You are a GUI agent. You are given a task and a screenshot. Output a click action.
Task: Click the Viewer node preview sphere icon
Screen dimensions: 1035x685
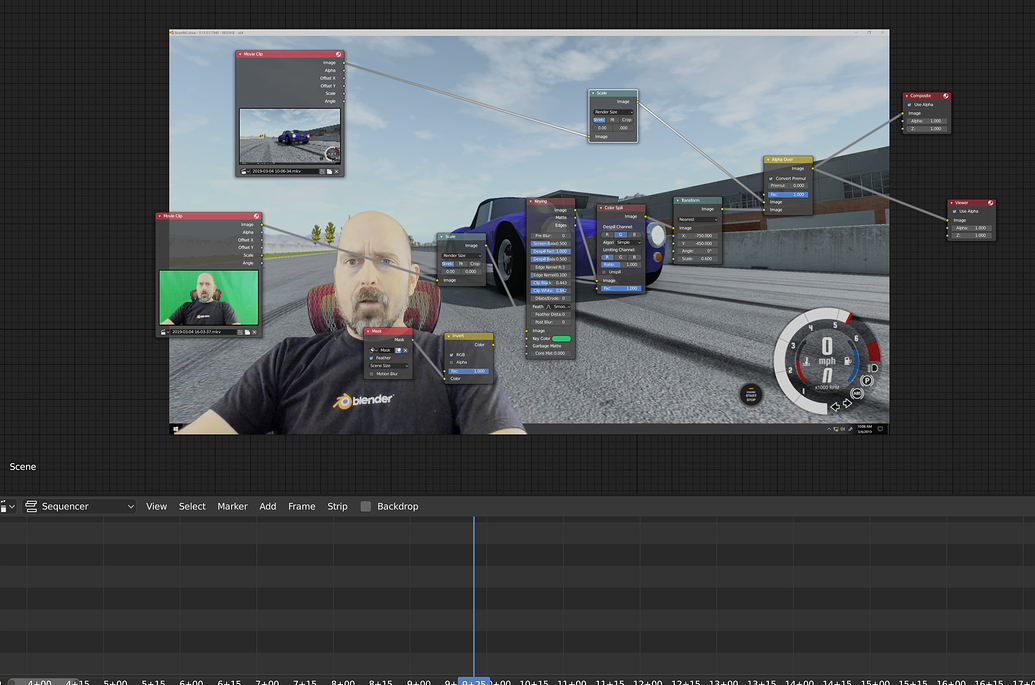click(991, 203)
